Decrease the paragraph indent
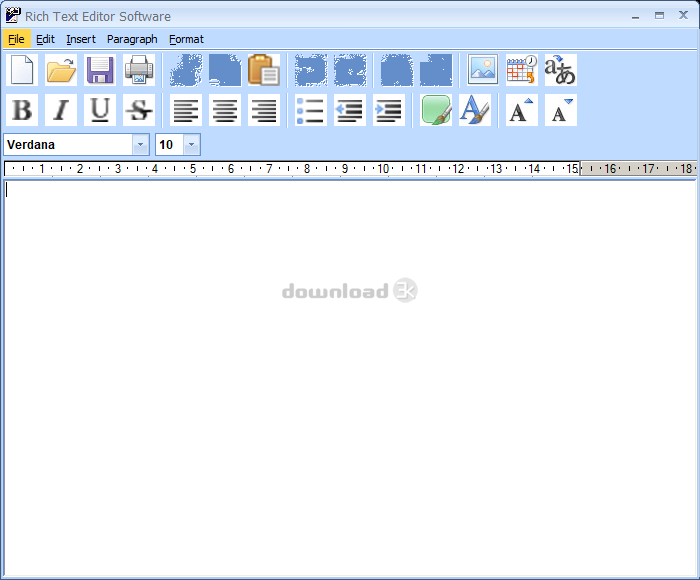Viewport: 700px width, 580px height. (x=350, y=110)
